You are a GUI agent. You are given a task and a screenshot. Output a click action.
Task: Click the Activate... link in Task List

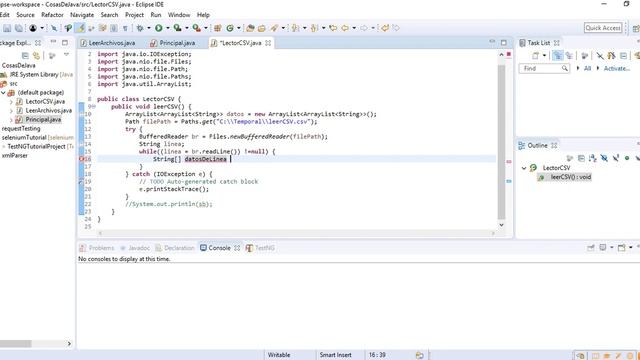click(x=616, y=68)
